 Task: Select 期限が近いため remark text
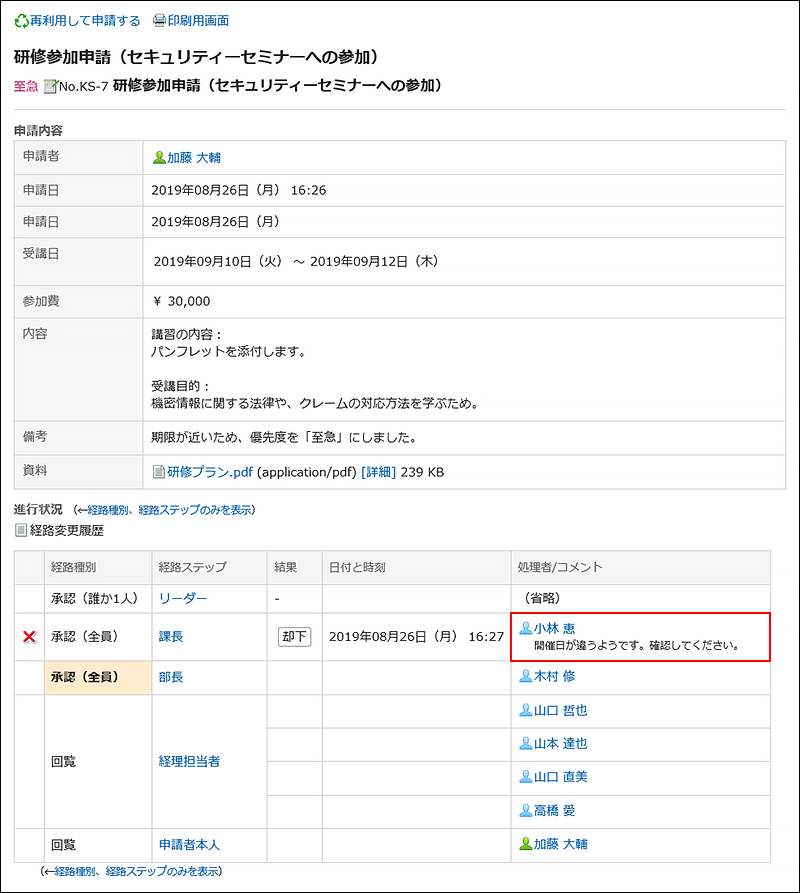[x=285, y=437]
